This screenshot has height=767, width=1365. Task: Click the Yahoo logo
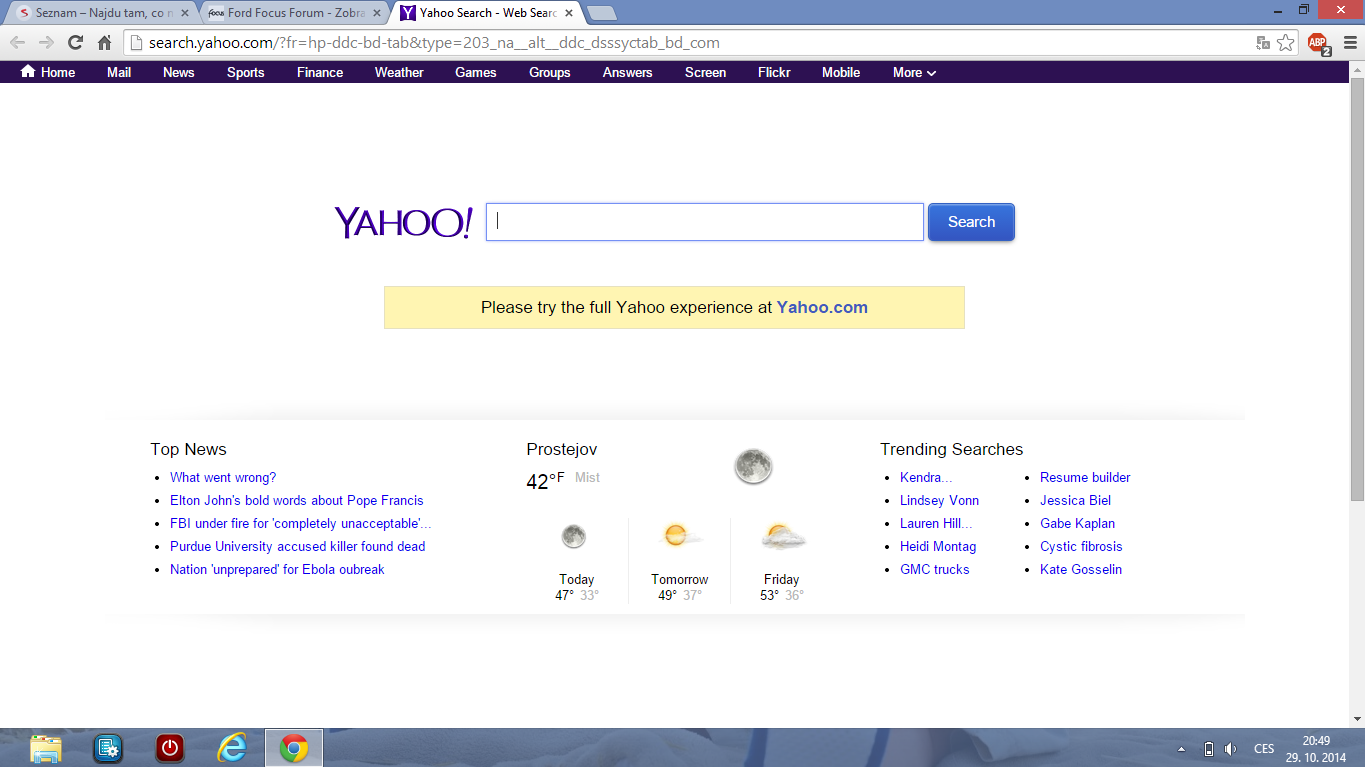pyautogui.click(x=403, y=222)
